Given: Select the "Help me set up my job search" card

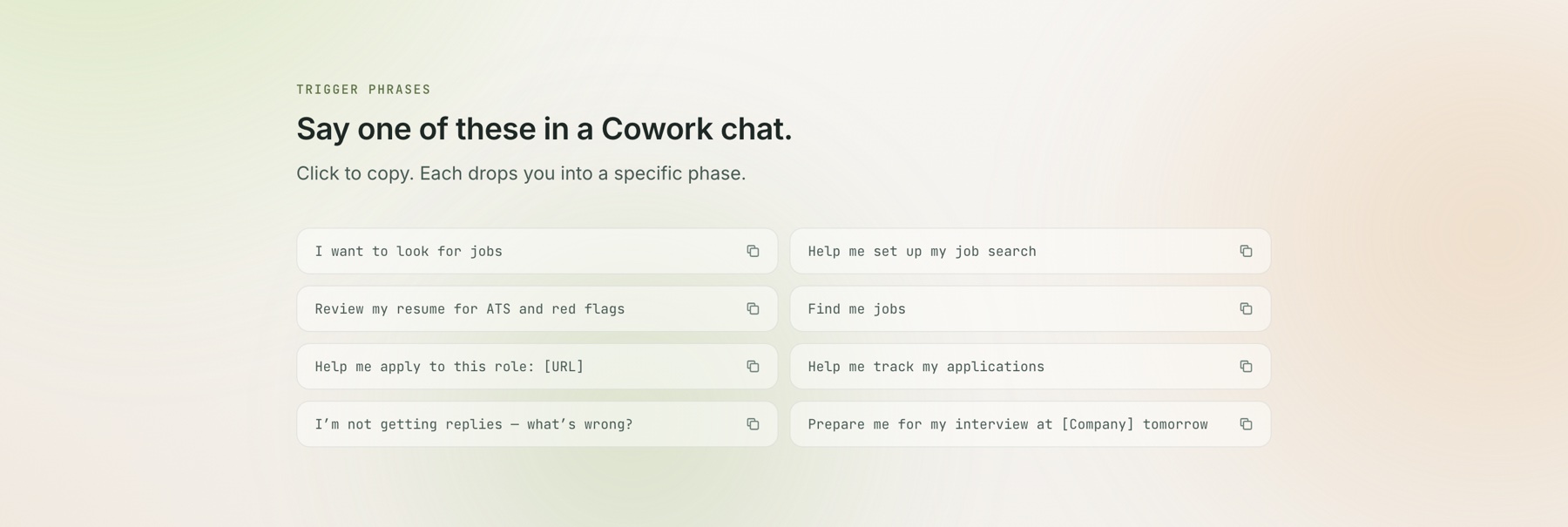Looking at the screenshot, I should tap(1002, 251).
